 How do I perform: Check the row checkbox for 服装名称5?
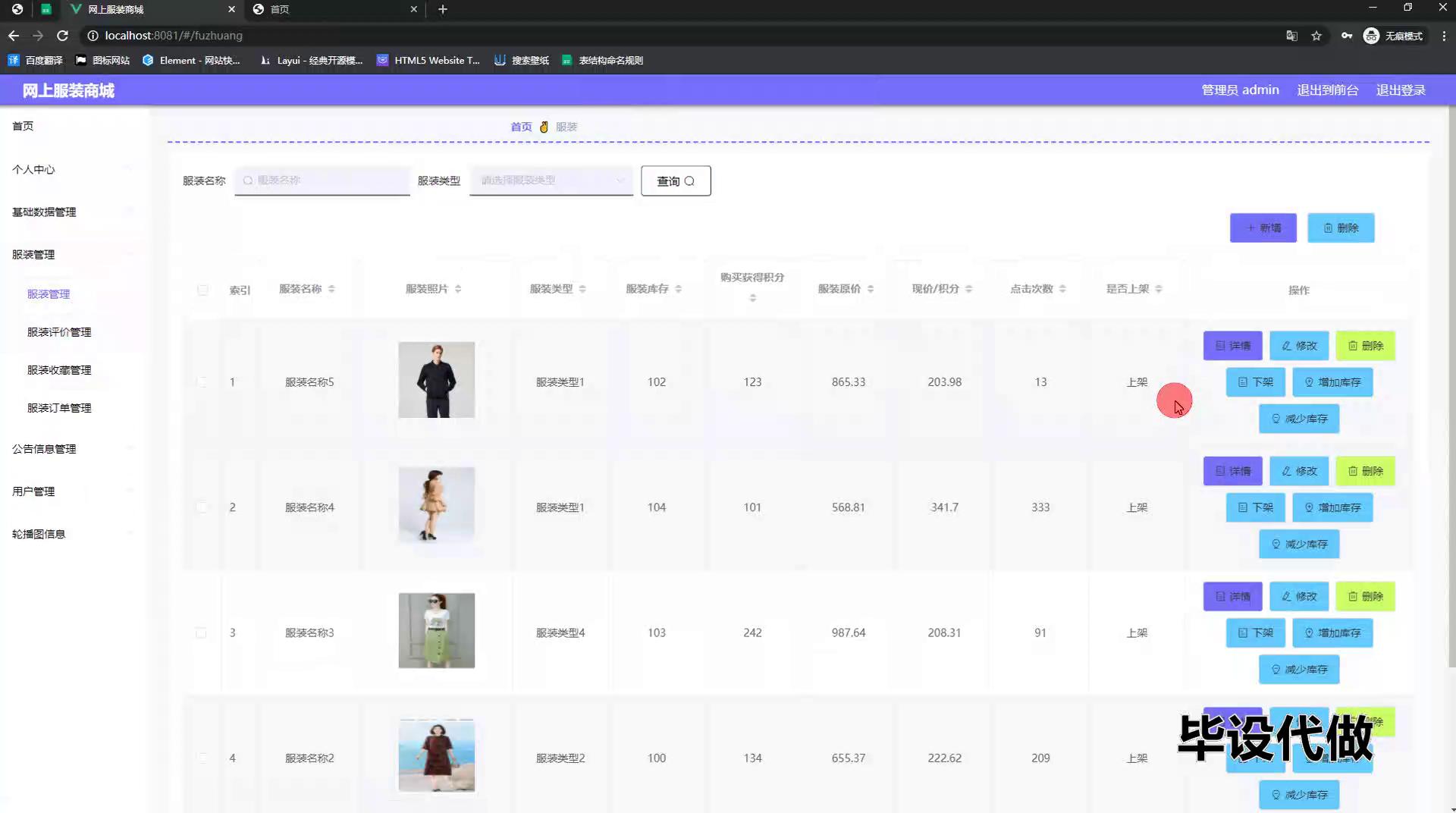[x=202, y=381]
